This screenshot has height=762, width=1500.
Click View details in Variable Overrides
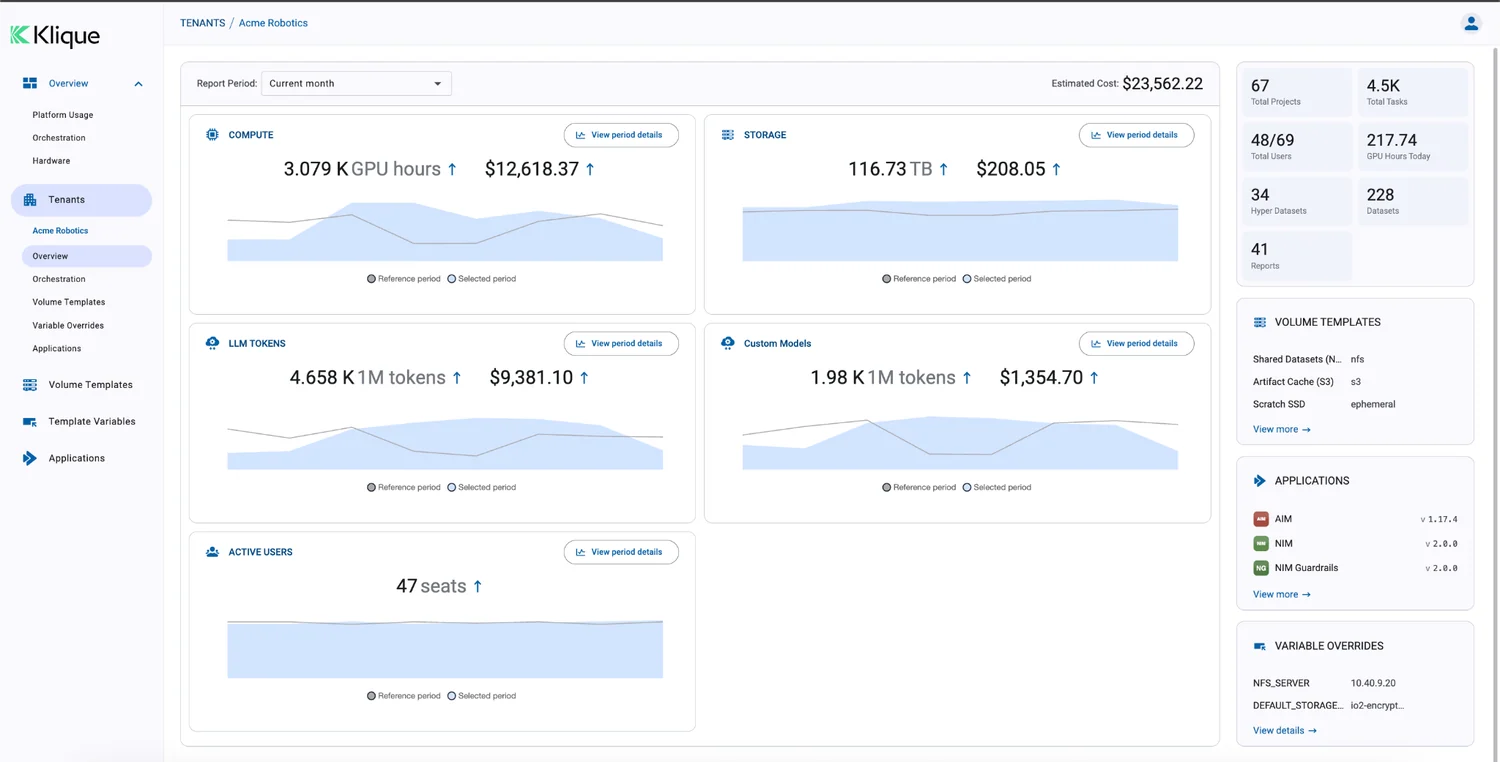1284,730
